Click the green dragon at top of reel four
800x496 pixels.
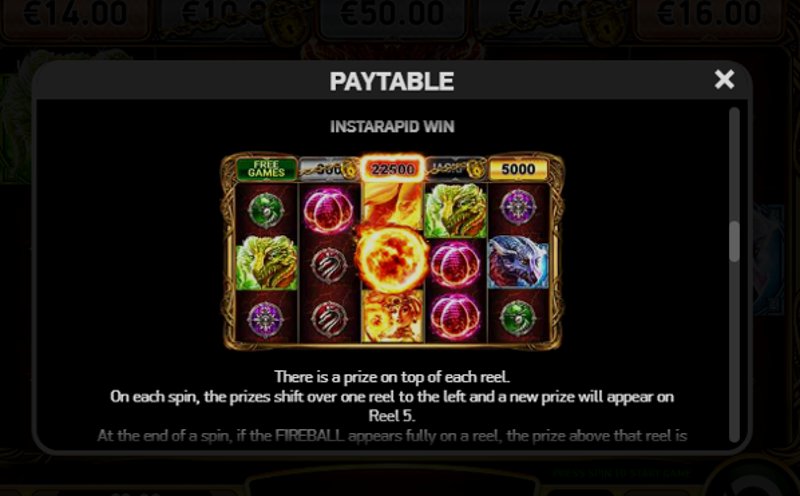455,210
